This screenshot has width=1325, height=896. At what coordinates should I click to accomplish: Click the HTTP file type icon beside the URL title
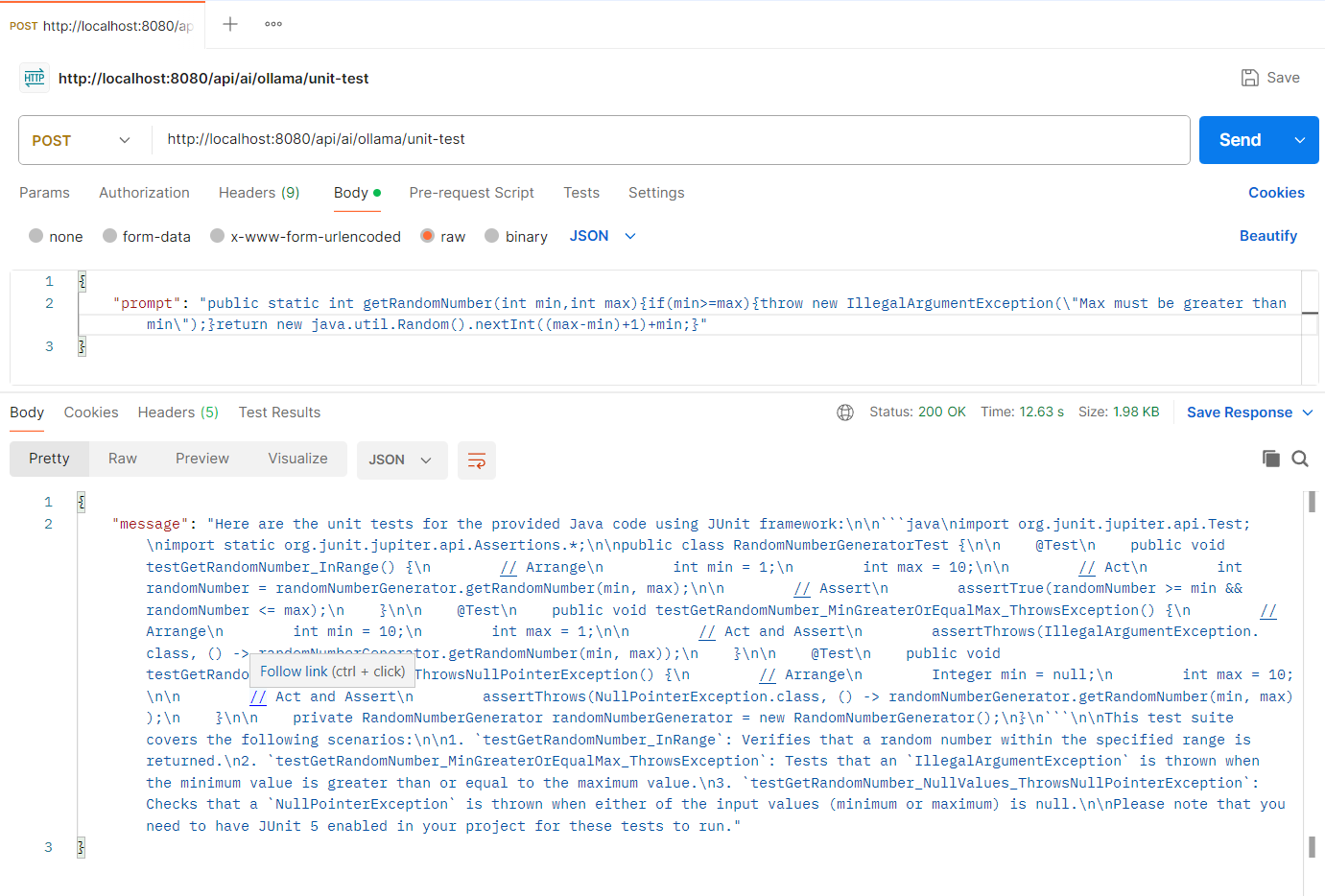pos(34,78)
